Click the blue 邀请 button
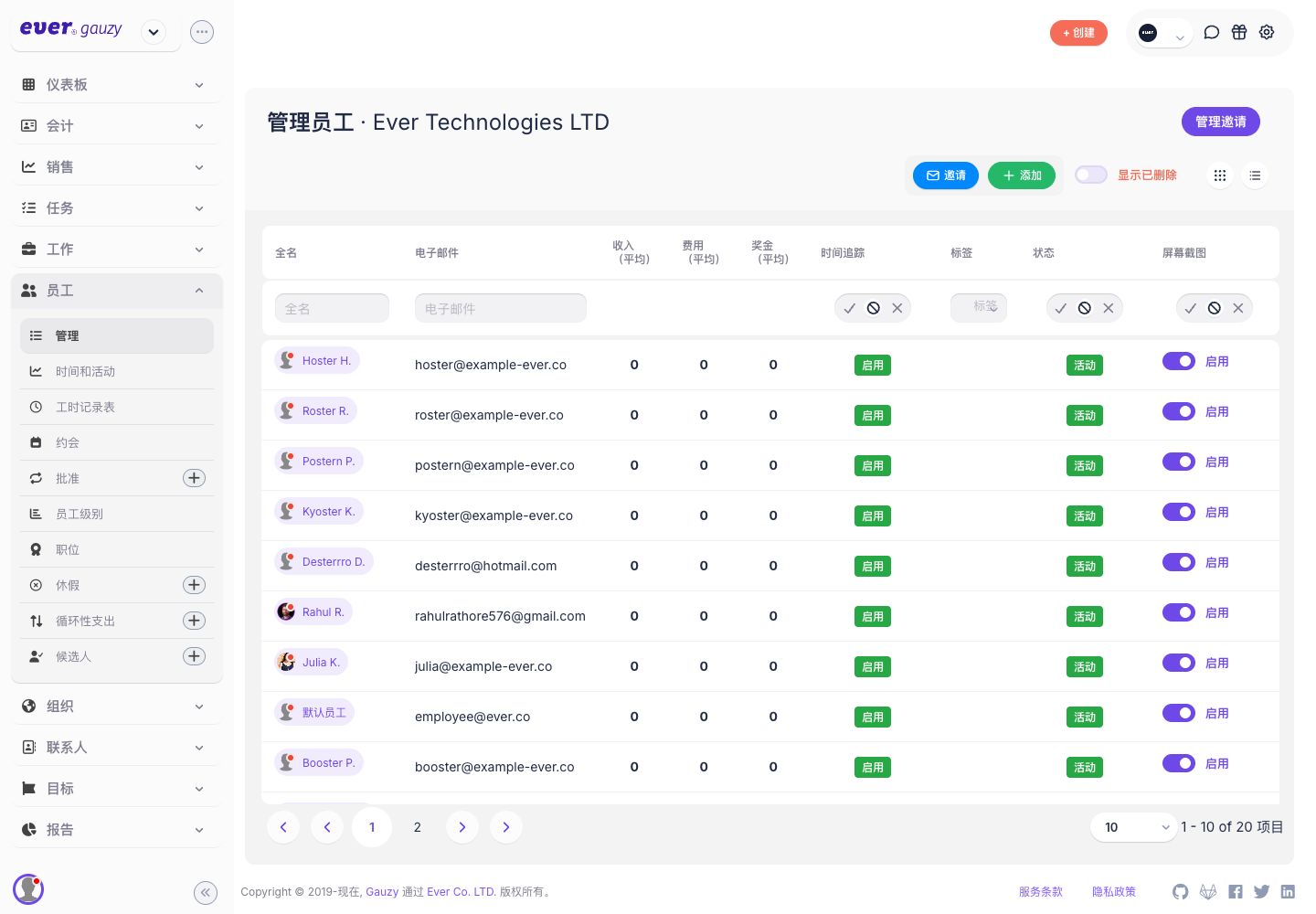The image size is (1316, 914). tap(946, 175)
